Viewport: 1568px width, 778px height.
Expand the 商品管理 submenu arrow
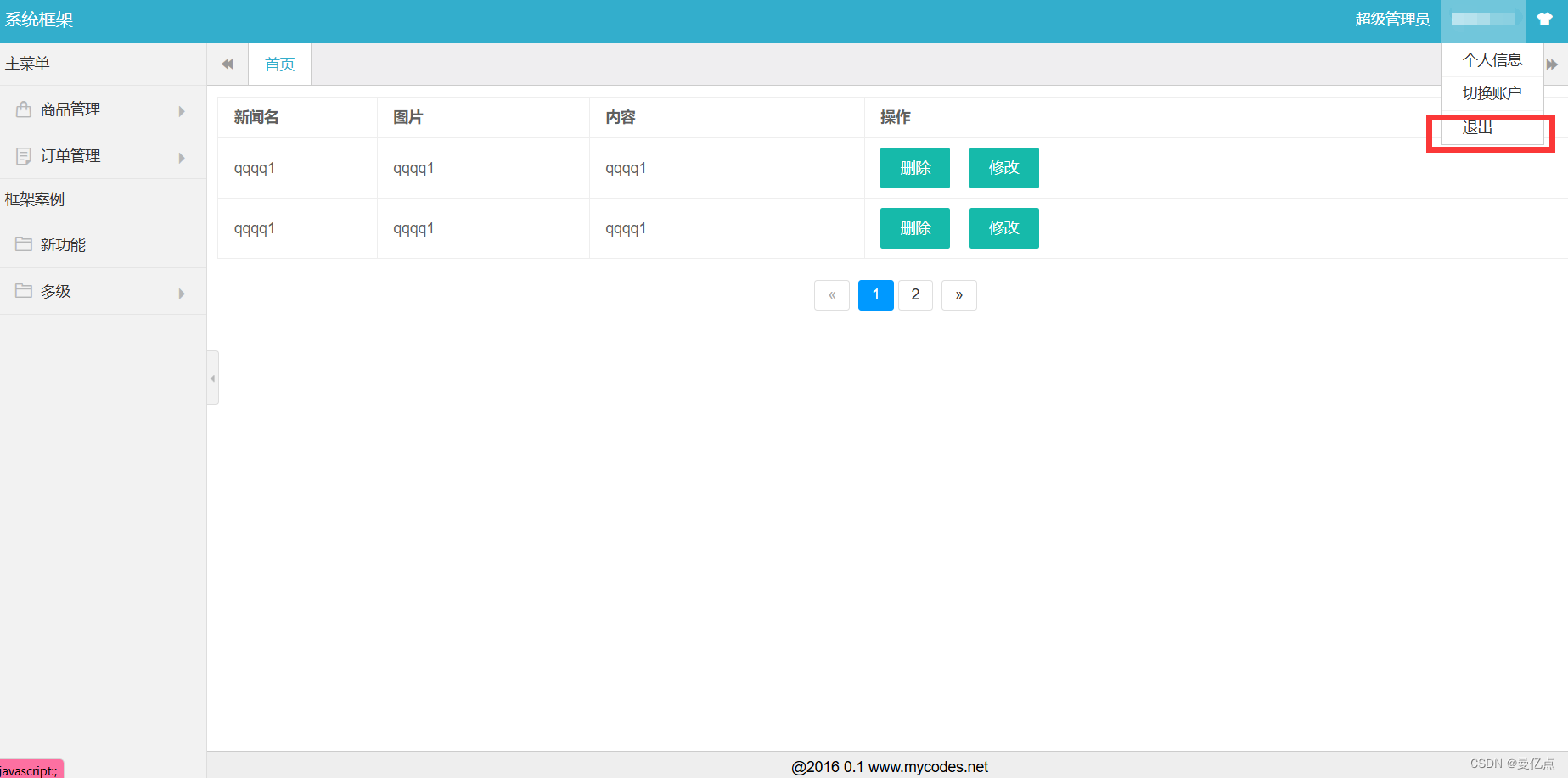click(x=182, y=111)
